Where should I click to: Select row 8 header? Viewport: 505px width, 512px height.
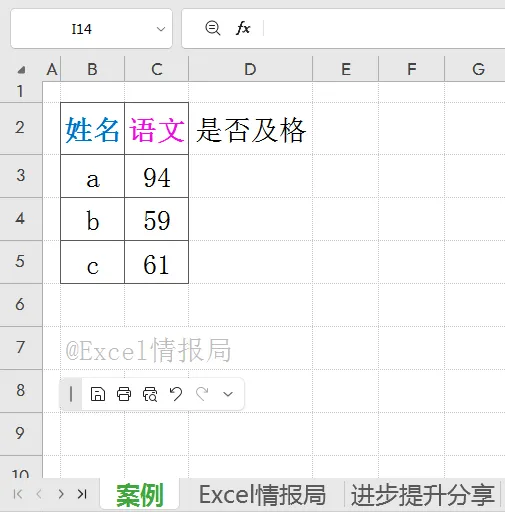[21, 391]
